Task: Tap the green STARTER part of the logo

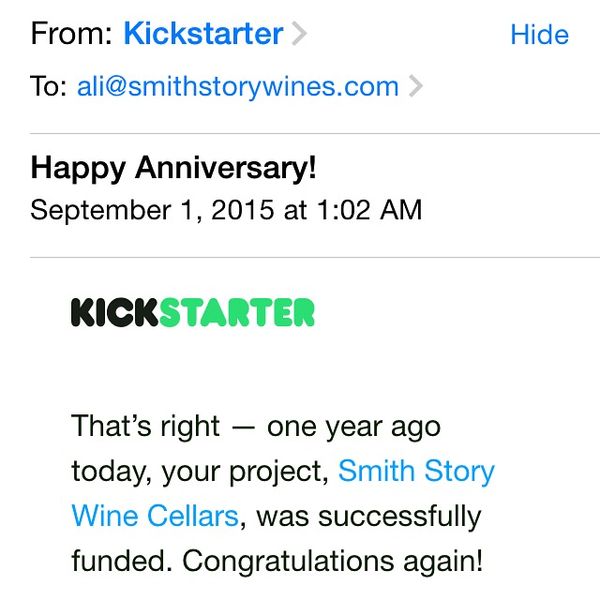Action: 237,313
